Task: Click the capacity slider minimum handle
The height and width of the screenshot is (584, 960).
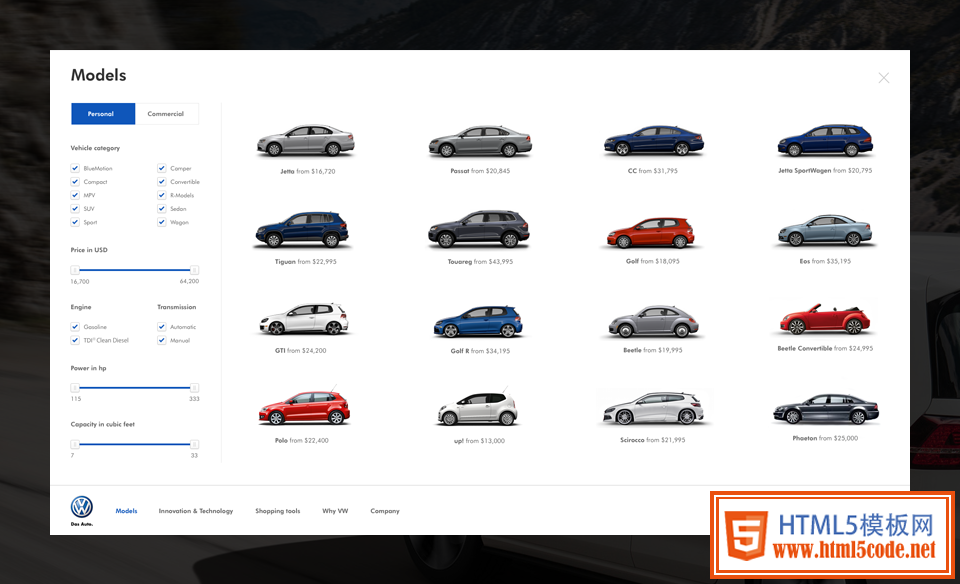Action: coord(75,444)
